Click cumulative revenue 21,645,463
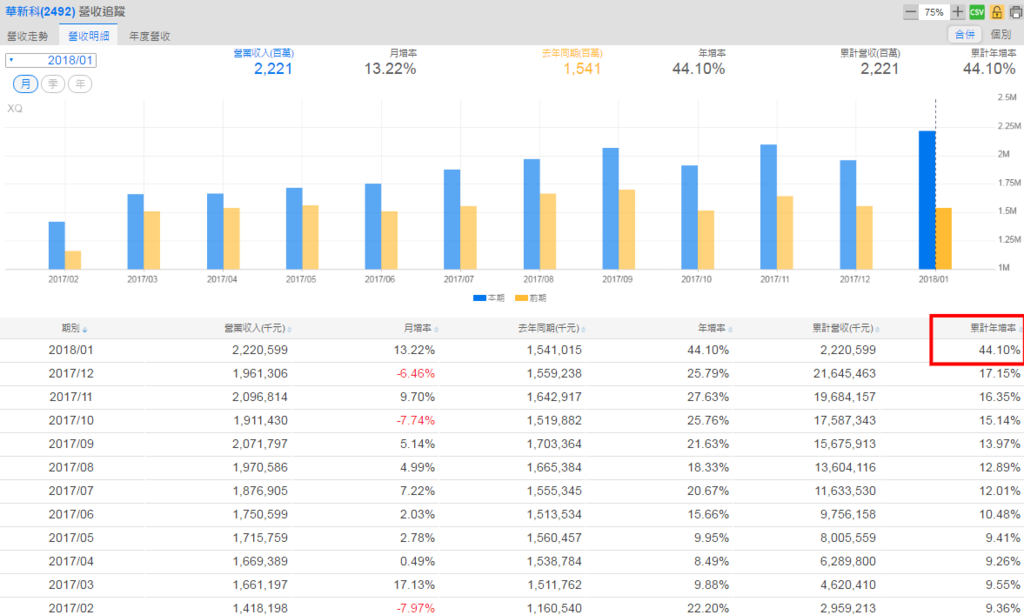The width and height of the screenshot is (1024, 615). tap(844, 373)
